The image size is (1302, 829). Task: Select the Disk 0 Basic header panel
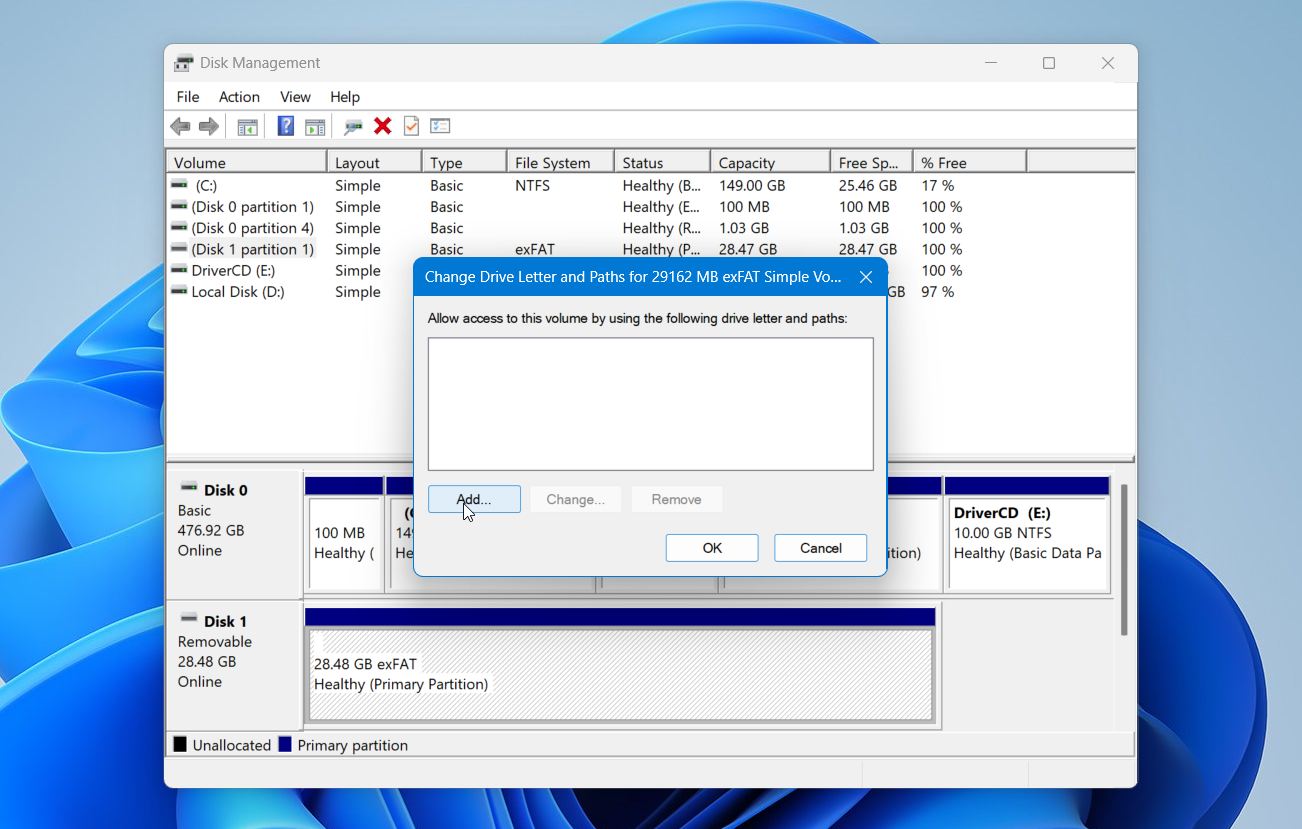[x=234, y=534]
